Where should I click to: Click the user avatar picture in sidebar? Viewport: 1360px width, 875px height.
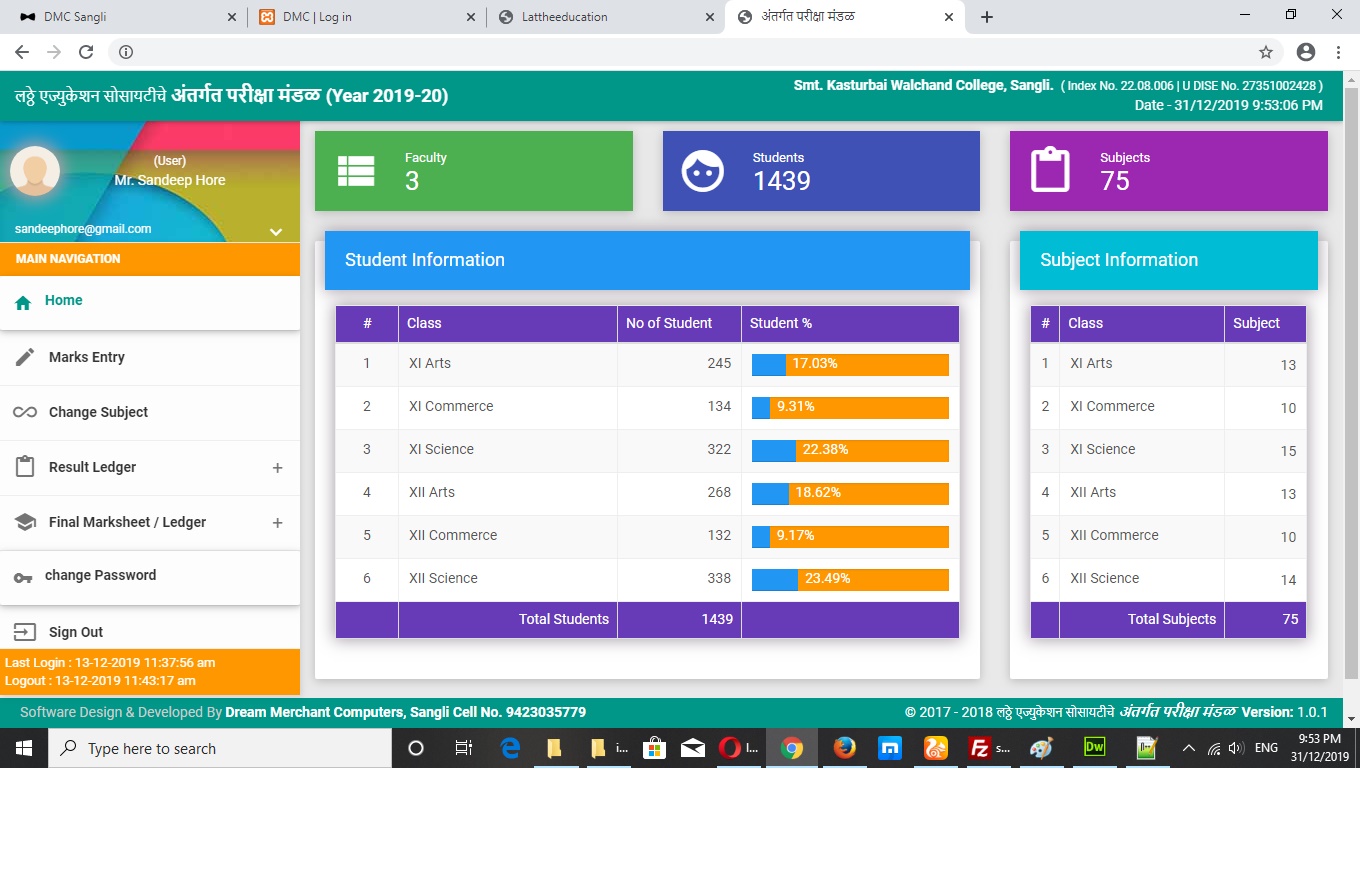click(35, 172)
